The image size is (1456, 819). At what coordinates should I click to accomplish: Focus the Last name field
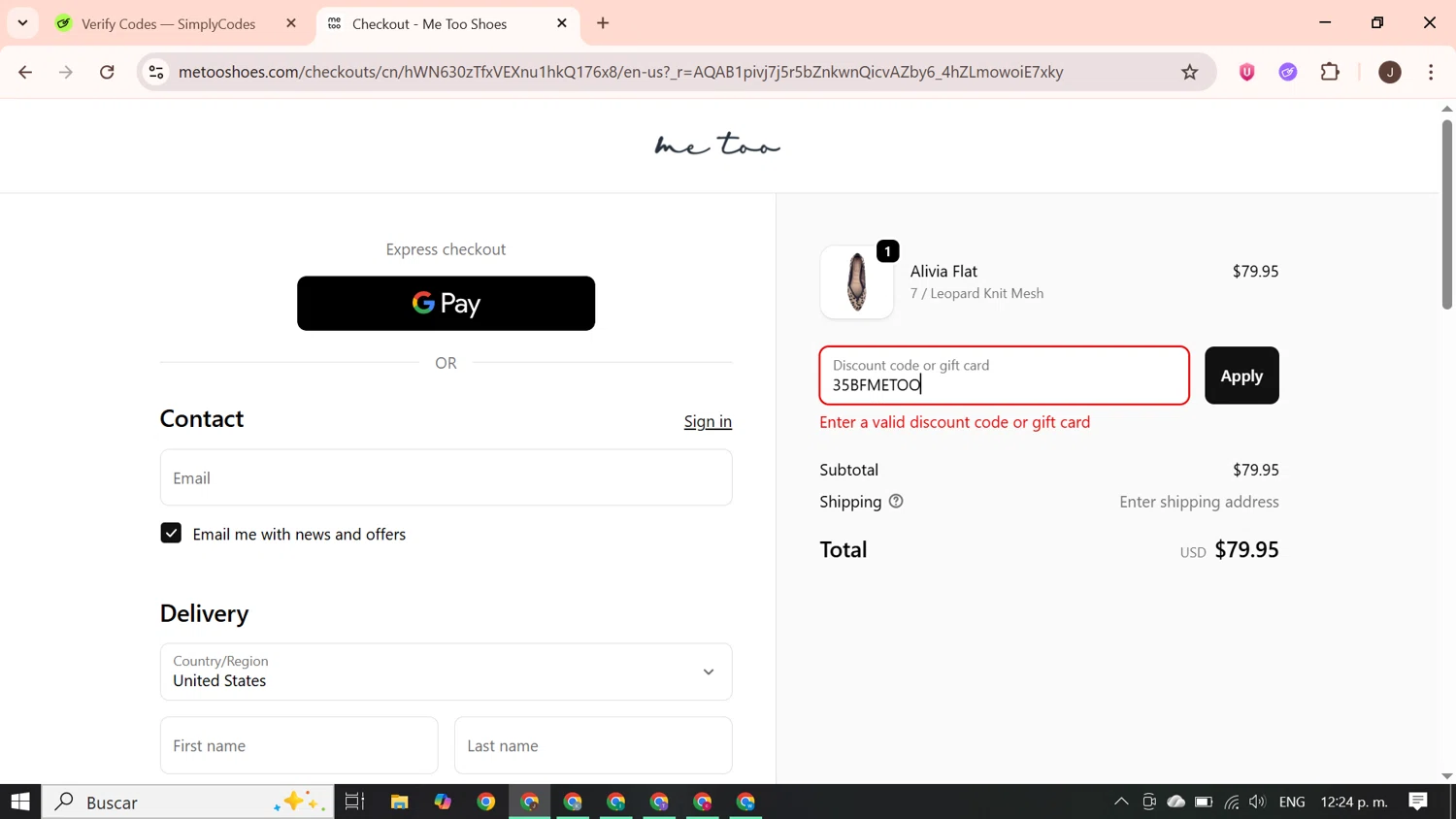pos(593,745)
